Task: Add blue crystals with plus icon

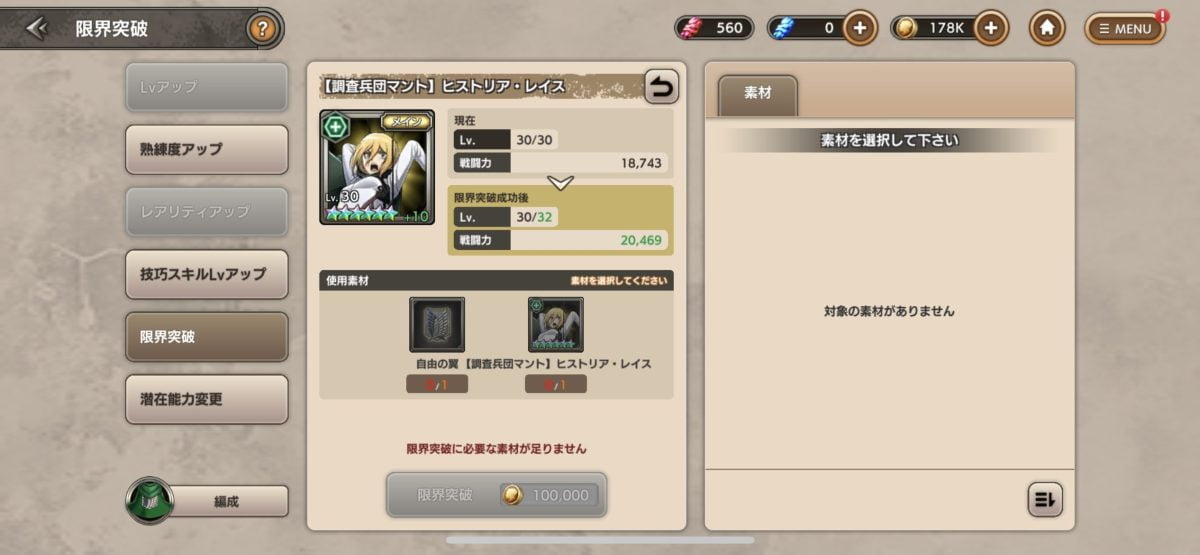Action: click(x=860, y=28)
